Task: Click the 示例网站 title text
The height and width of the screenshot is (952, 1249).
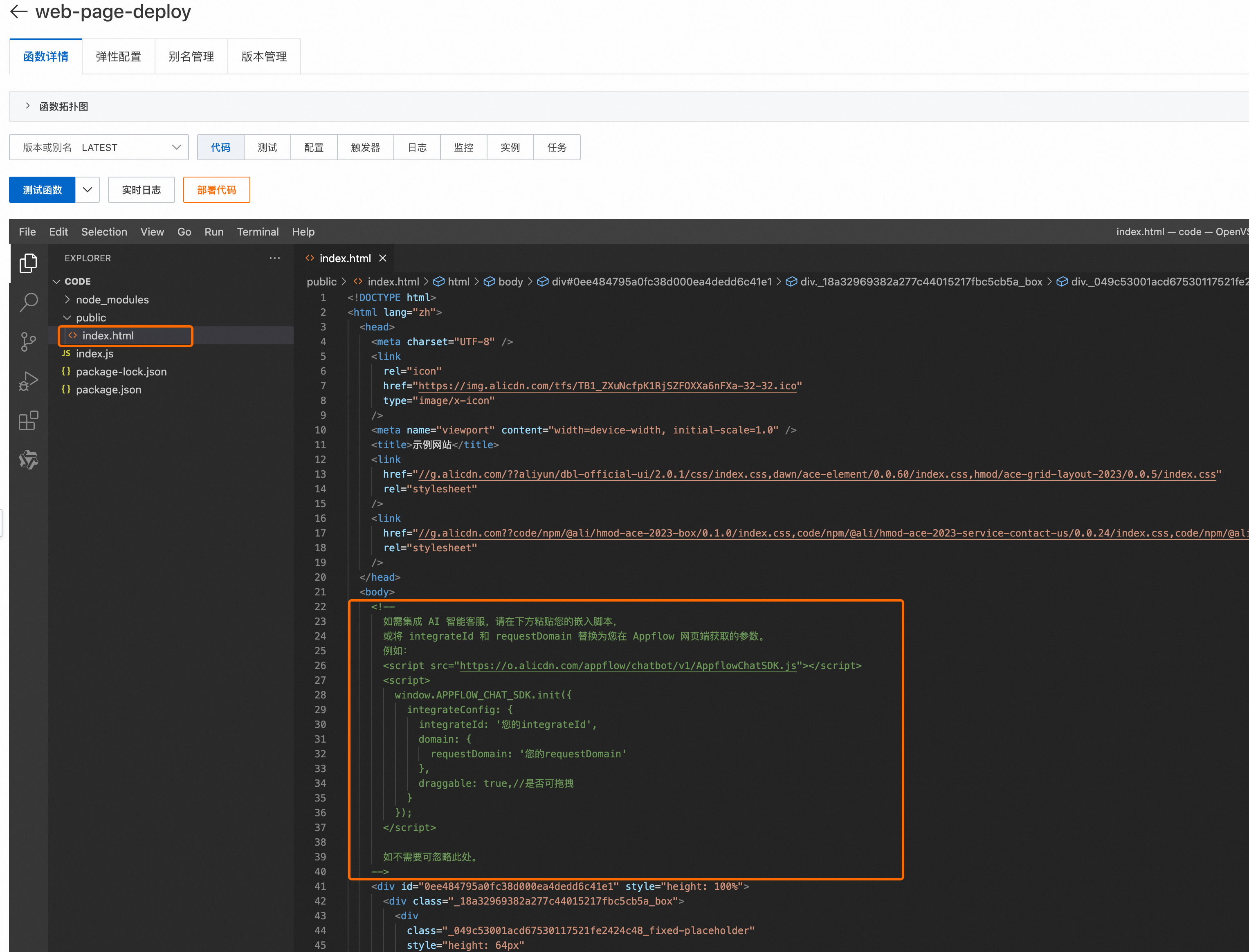Action: (432, 445)
